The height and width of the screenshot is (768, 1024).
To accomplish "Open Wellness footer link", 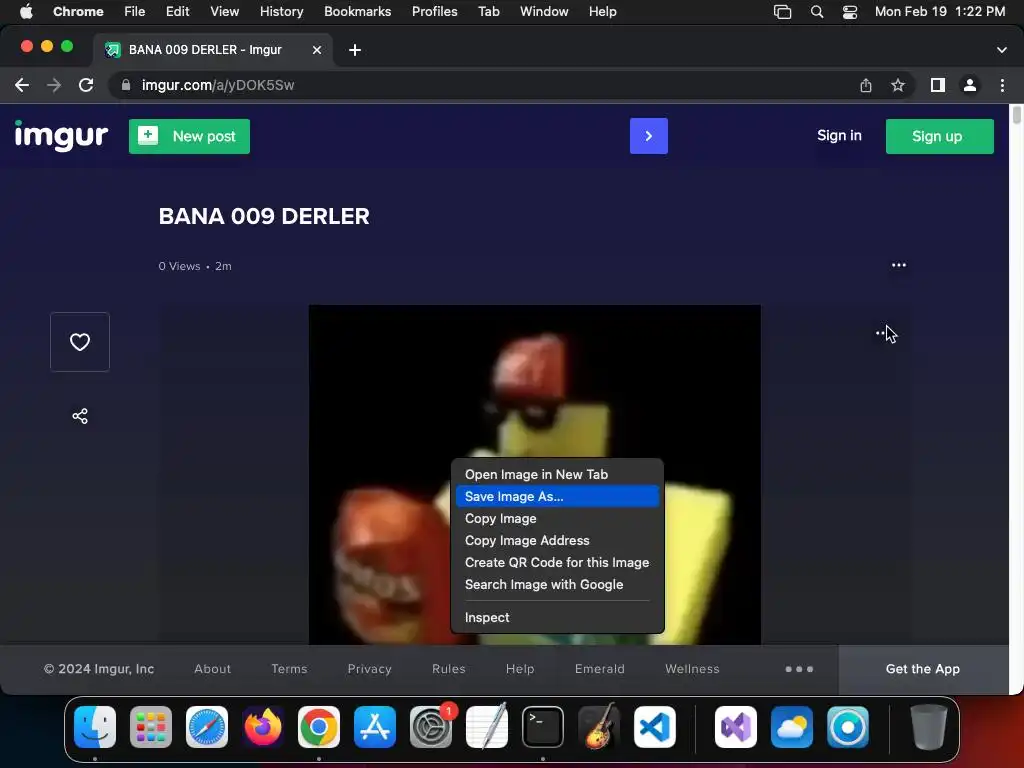I will [692, 669].
